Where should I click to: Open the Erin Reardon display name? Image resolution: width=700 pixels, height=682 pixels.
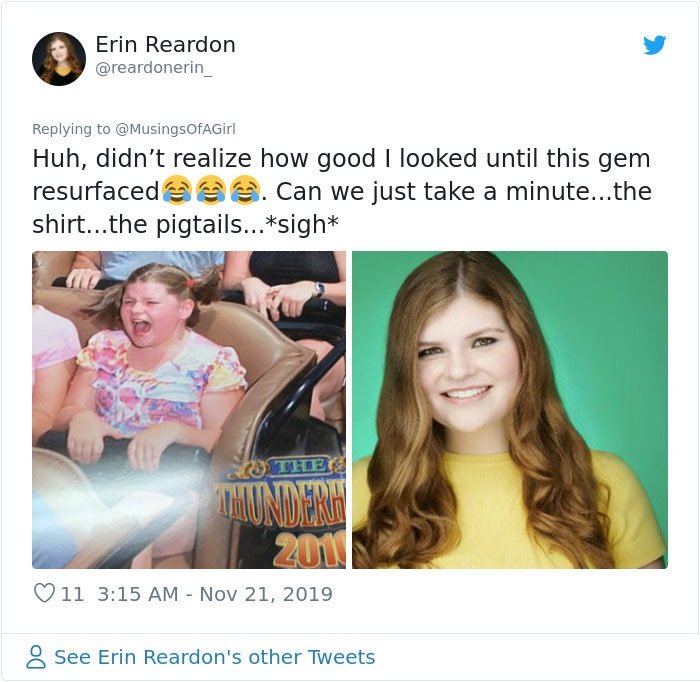165,44
